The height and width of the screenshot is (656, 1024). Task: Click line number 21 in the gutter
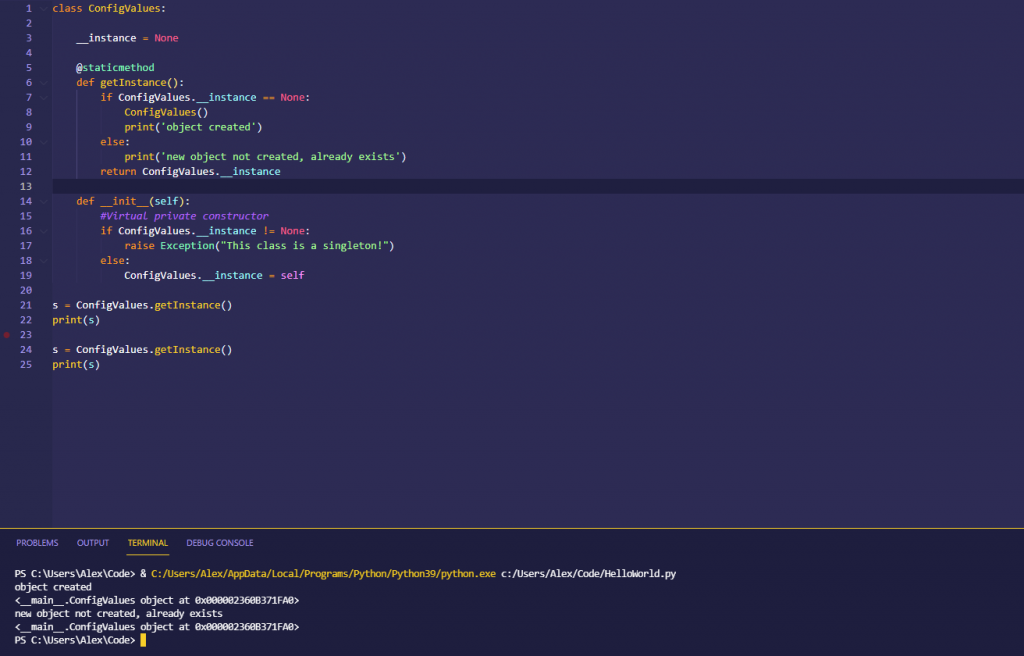coord(25,305)
